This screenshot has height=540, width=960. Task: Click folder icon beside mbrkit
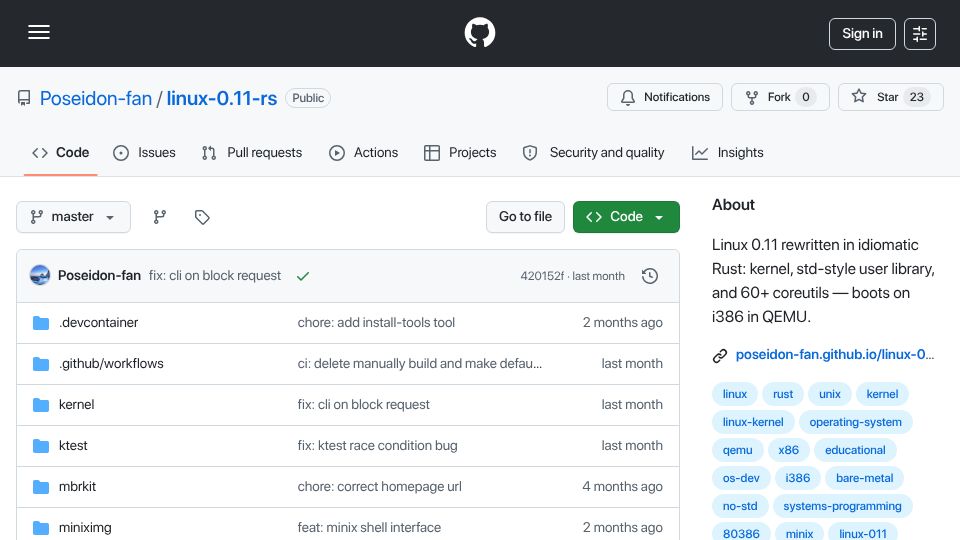41,487
